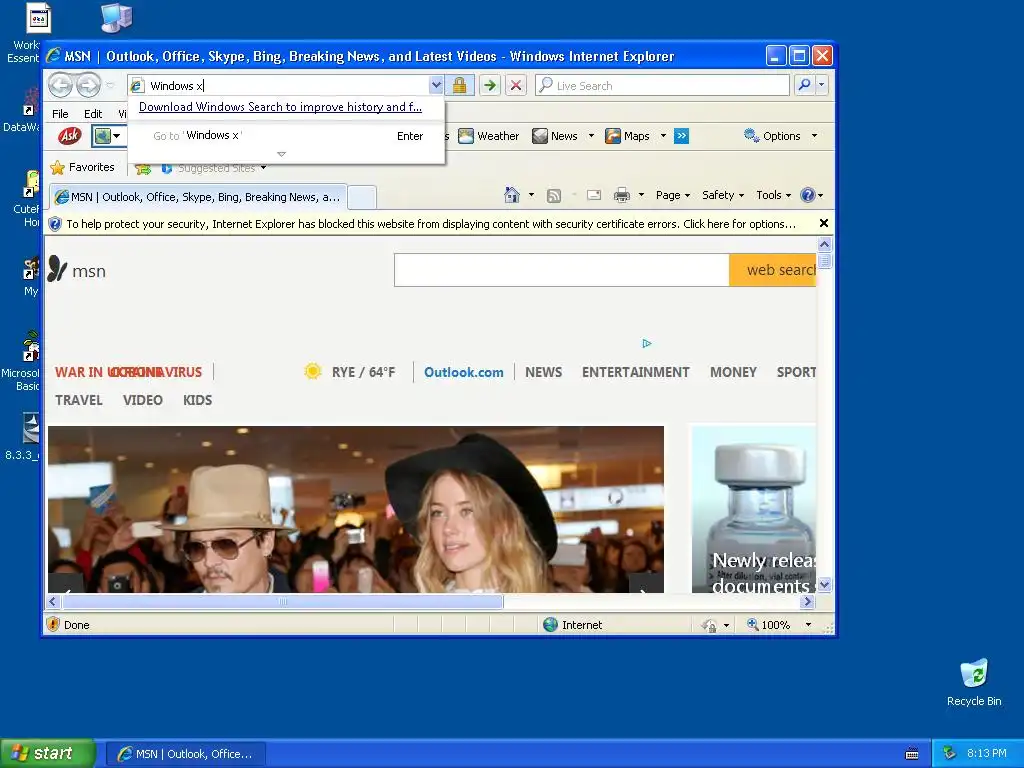Screen dimensions: 1024x768
Task: Expand the Ask toolbar search engine dropdown
Action: click(116, 136)
